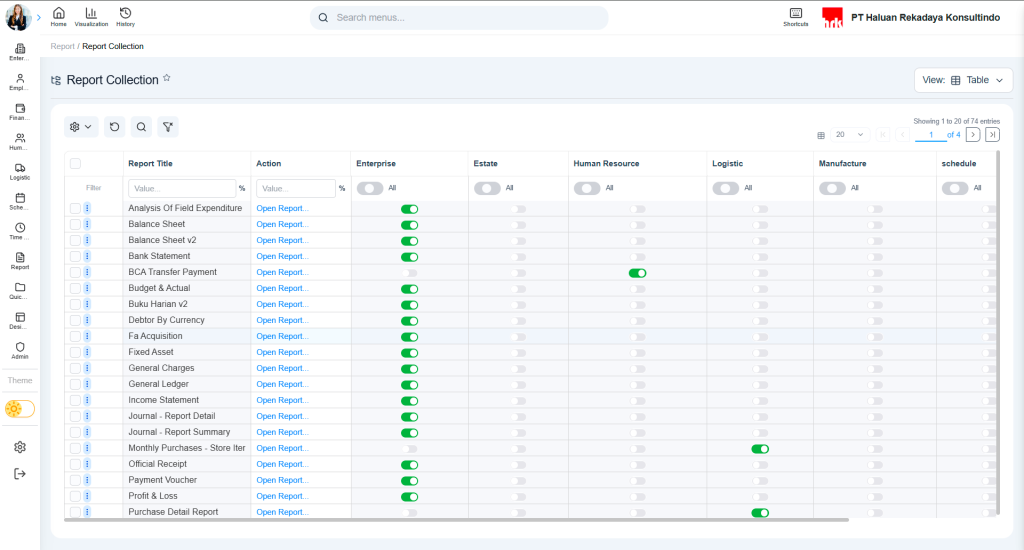1024x550 pixels.
Task: Open the Visualization chart icon
Action: pyautogui.click(x=91, y=16)
